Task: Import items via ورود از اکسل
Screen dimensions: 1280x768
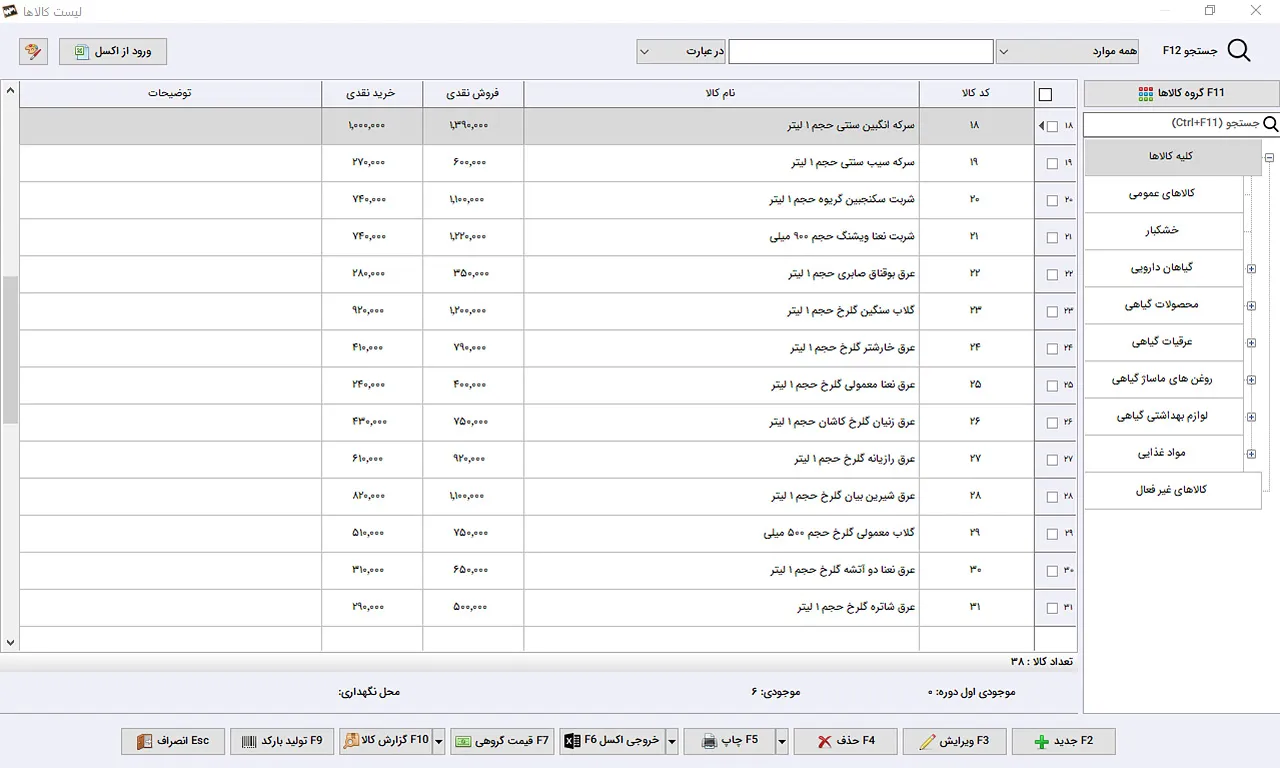Action: pyautogui.click(x=113, y=51)
